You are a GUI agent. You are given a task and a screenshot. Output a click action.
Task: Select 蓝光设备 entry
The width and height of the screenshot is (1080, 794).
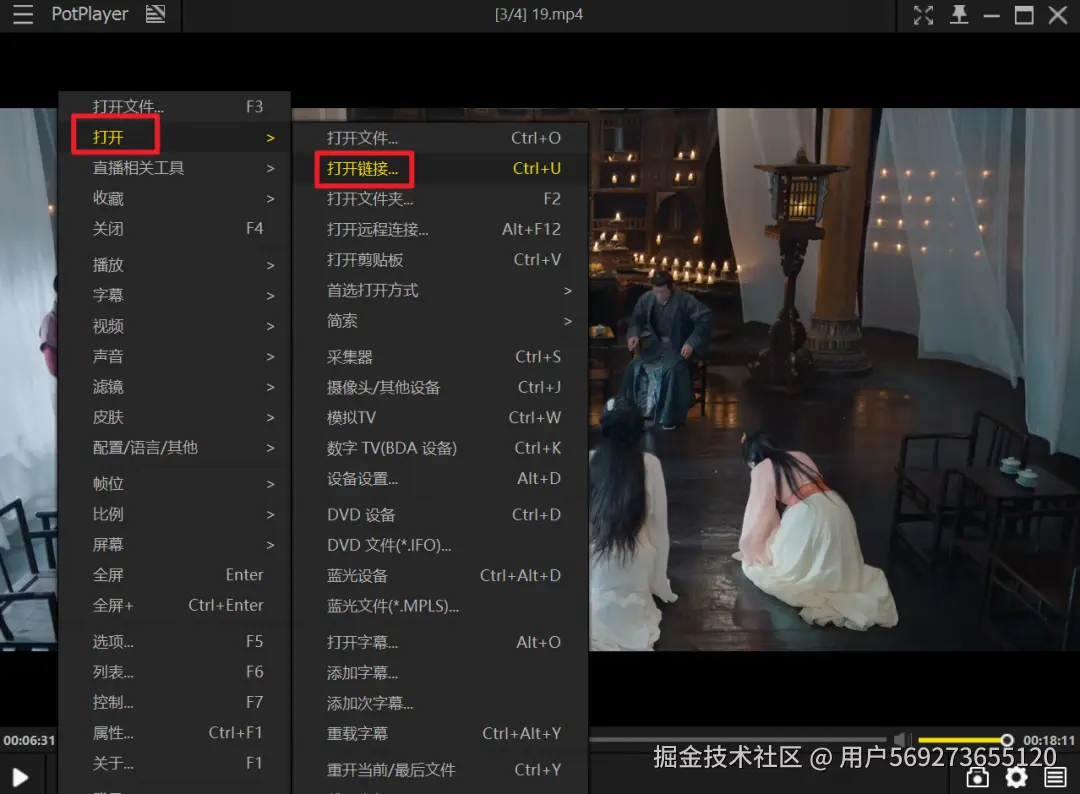(x=441, y=576)
